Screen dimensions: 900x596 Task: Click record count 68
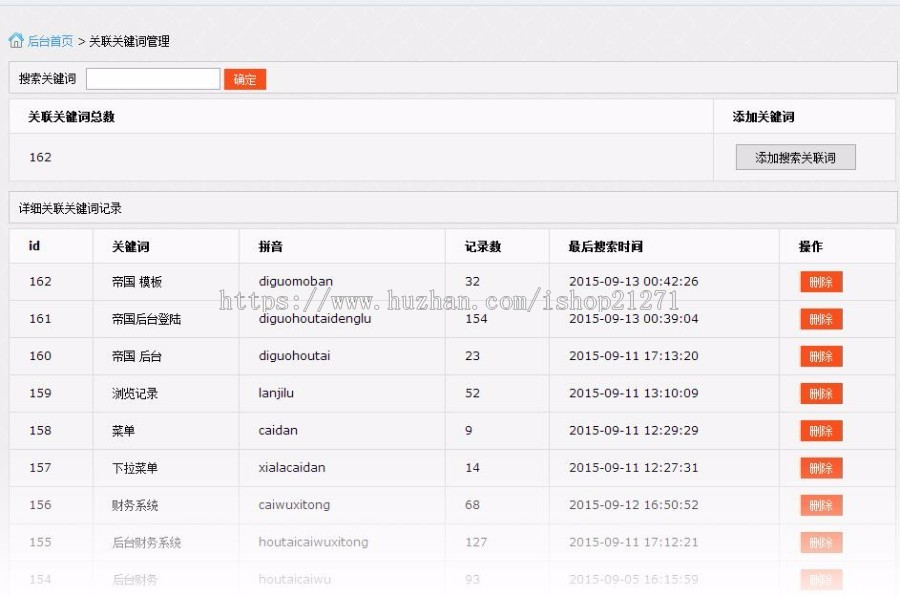(x=472, y=505)
